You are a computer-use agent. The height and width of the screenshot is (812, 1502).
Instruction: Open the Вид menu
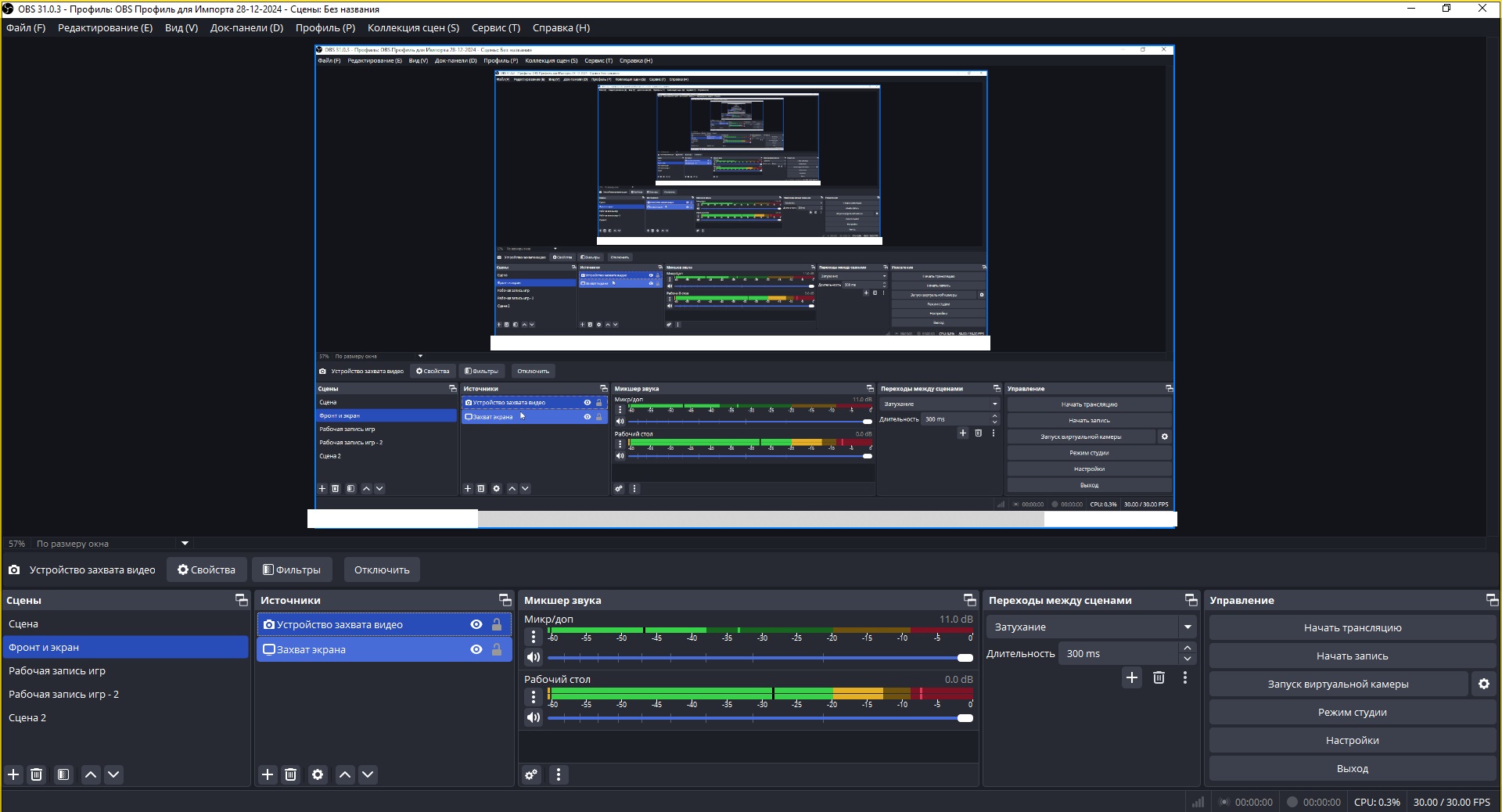181,28
